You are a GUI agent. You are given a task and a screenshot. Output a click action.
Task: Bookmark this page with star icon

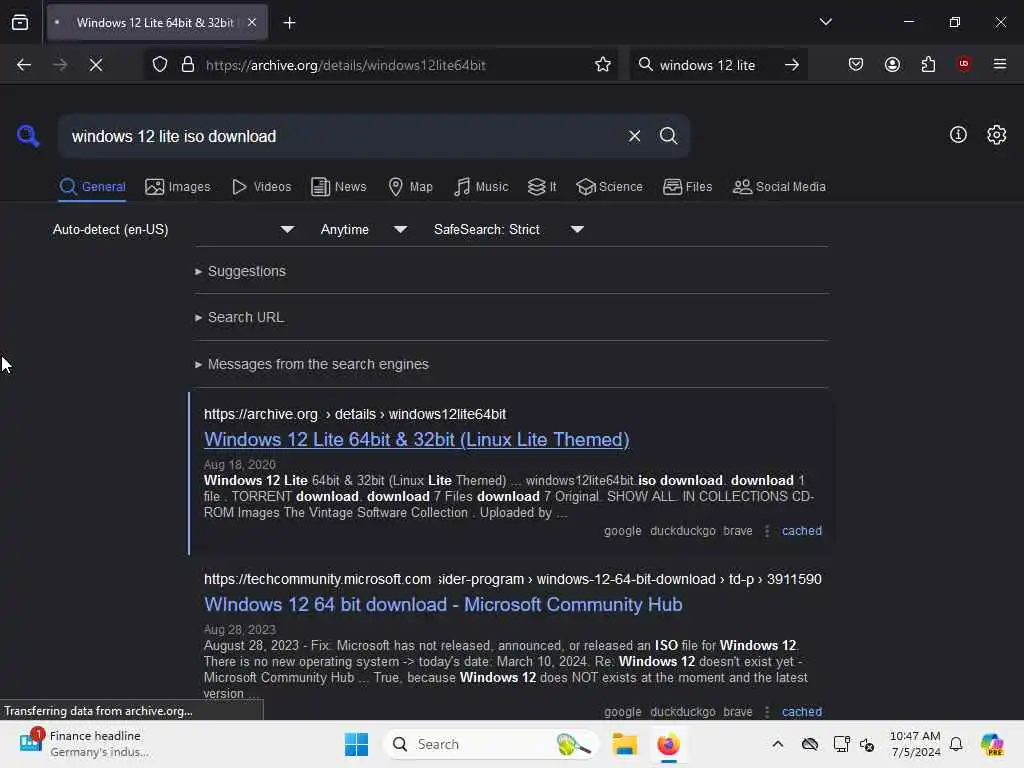pos(603,65)
